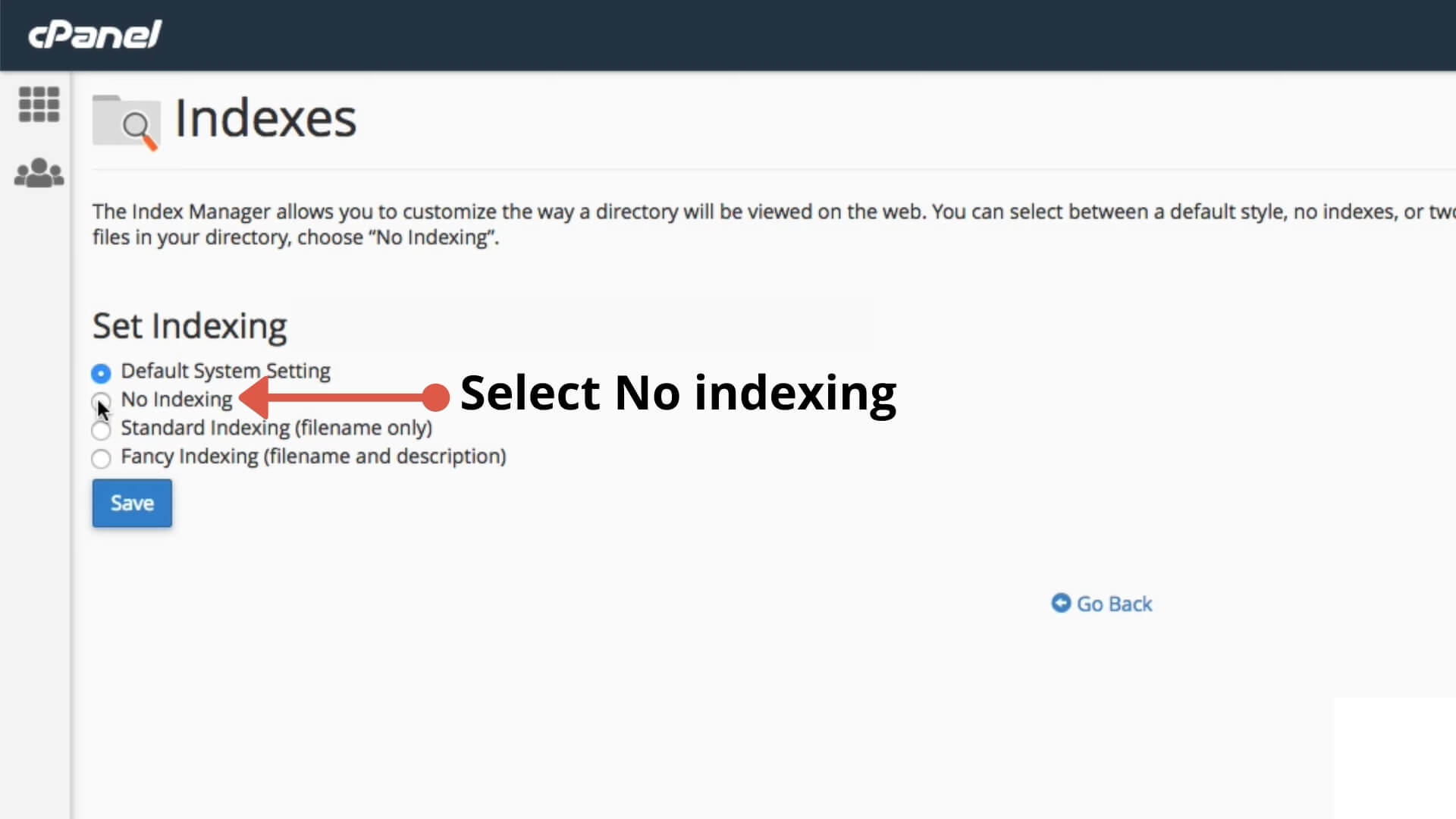Click the grid menu icon top left
Image resolution: width=1456 pixels, height=819 pixels.
[39, 105]
